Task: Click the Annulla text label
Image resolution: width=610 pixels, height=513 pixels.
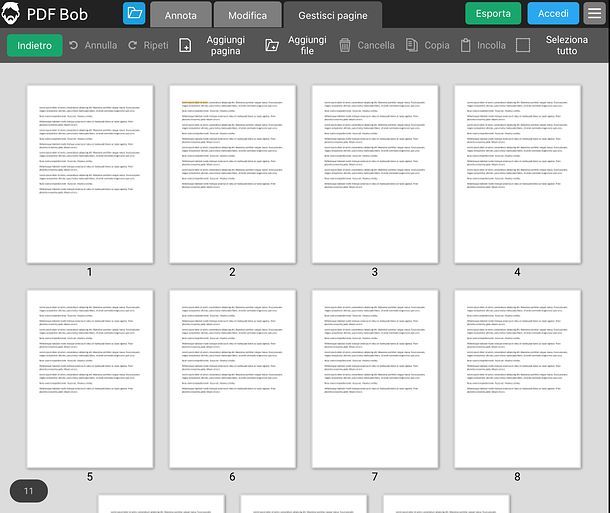Action: click(101, 45)
